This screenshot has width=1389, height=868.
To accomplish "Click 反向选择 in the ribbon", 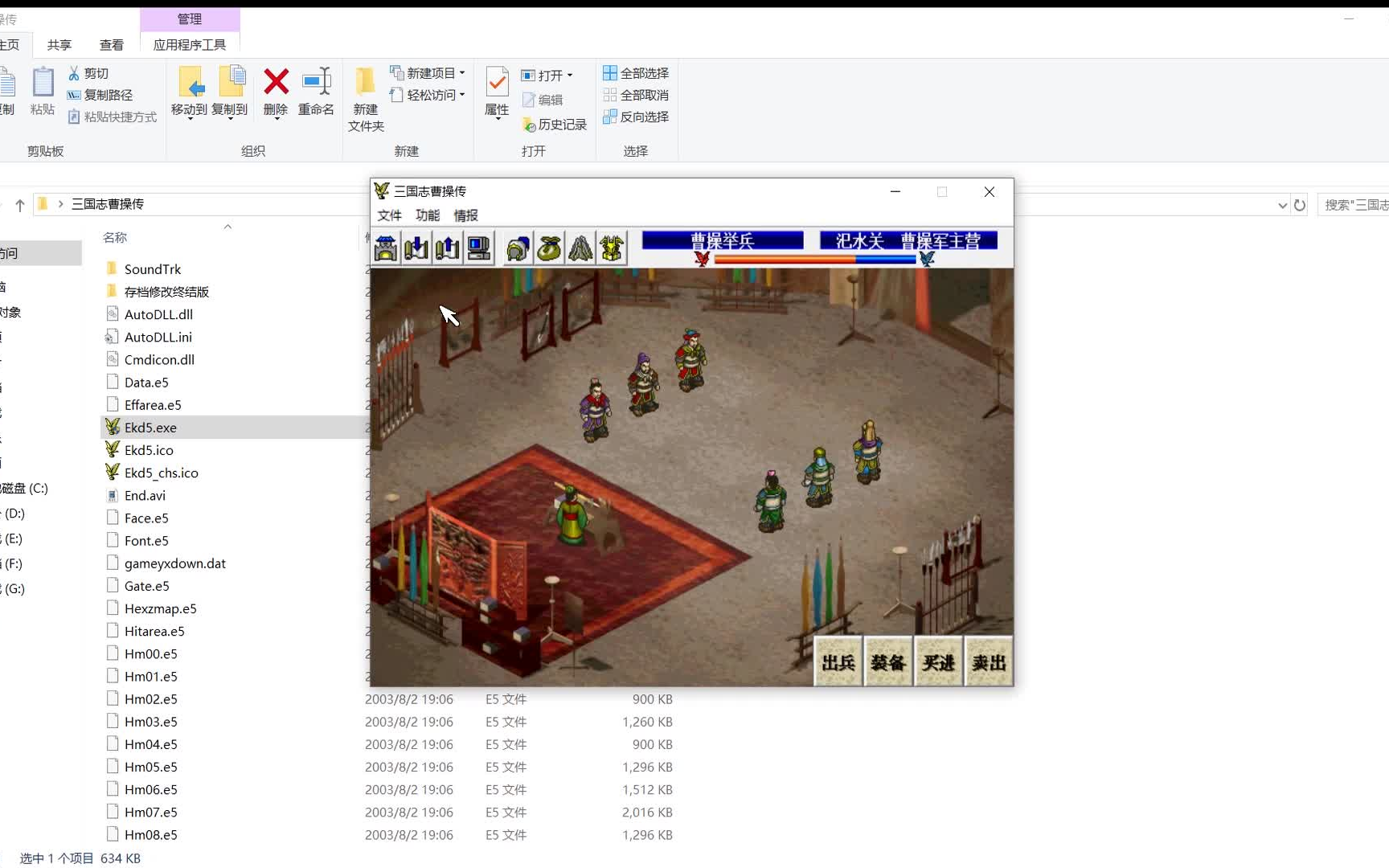I will (x=636, y=117).
